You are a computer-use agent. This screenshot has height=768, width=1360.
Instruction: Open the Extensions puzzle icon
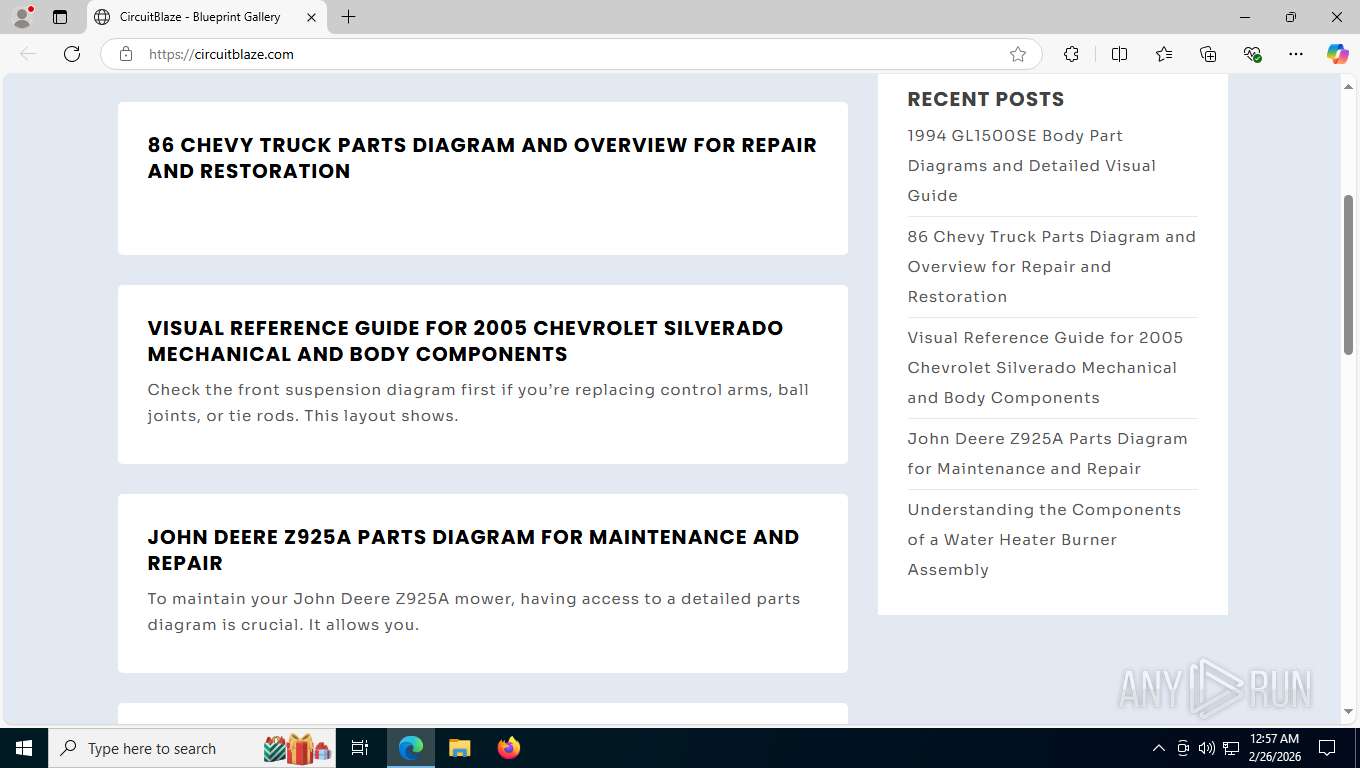coord(1071,54)
